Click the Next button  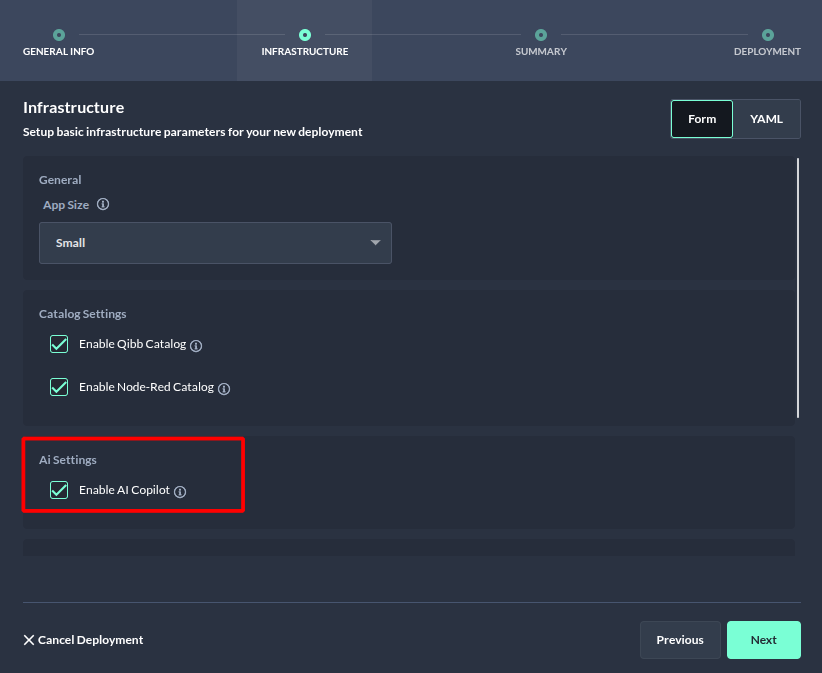tap(763, 639)
